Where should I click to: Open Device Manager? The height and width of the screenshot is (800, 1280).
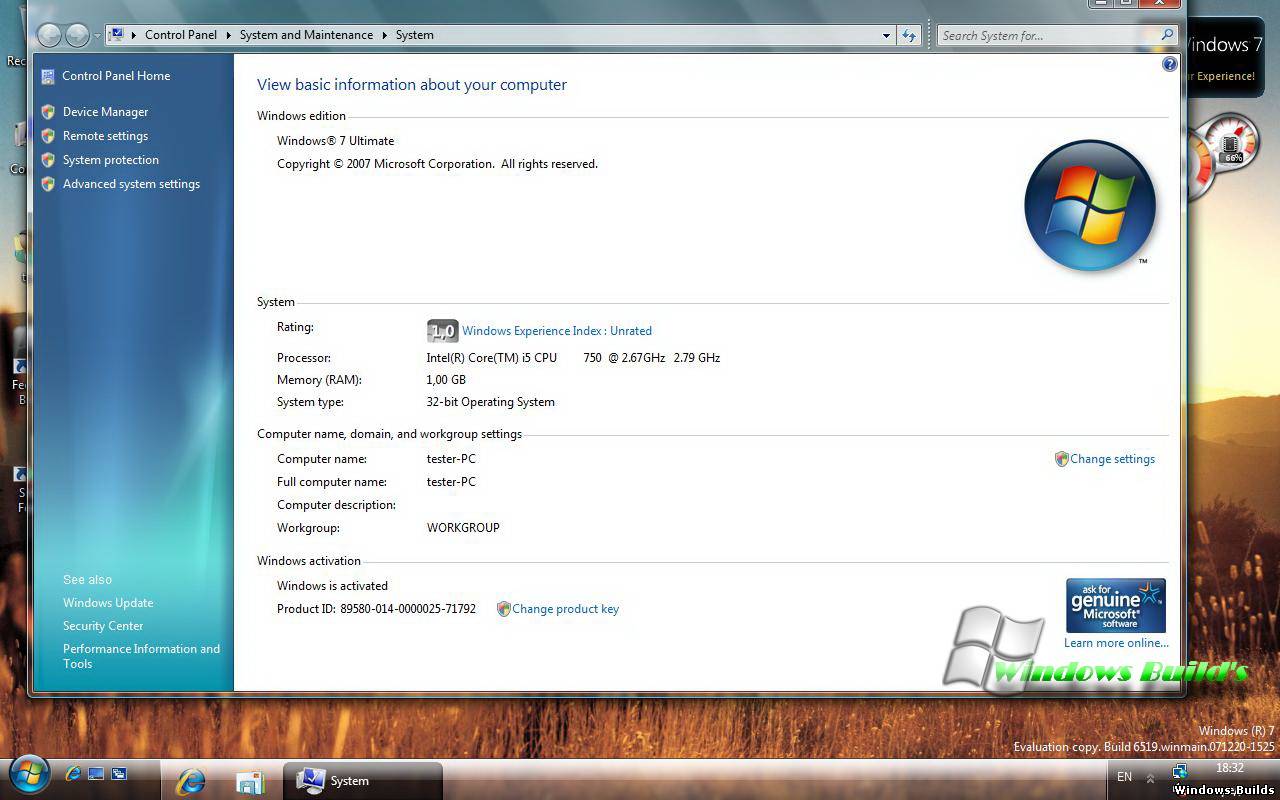(105, 112)
